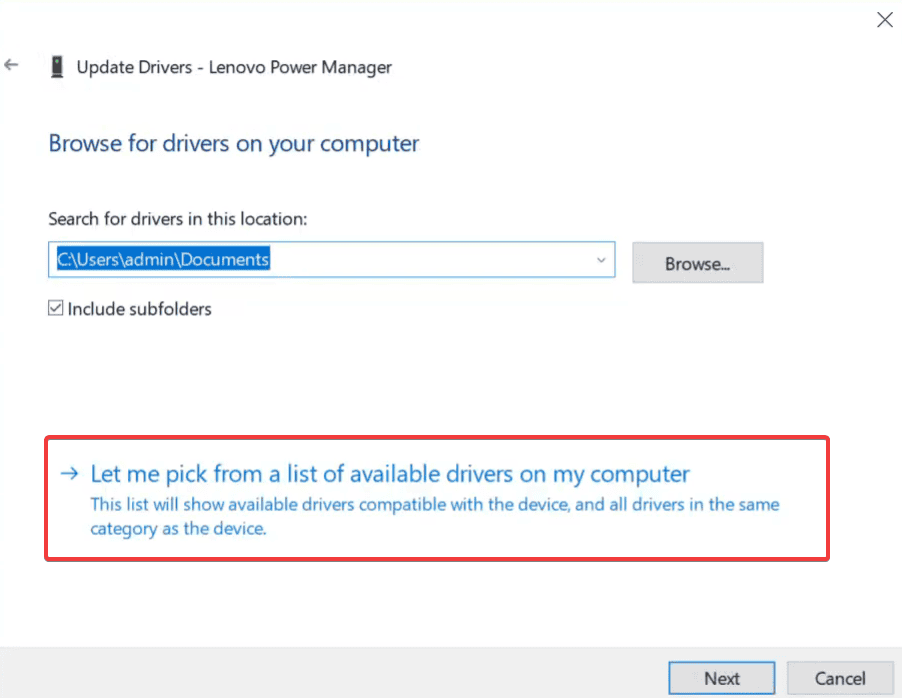This screenshot has width=902, height=698.
Task: Go back with the left arrow icon
Action: [x=11, y=64]
